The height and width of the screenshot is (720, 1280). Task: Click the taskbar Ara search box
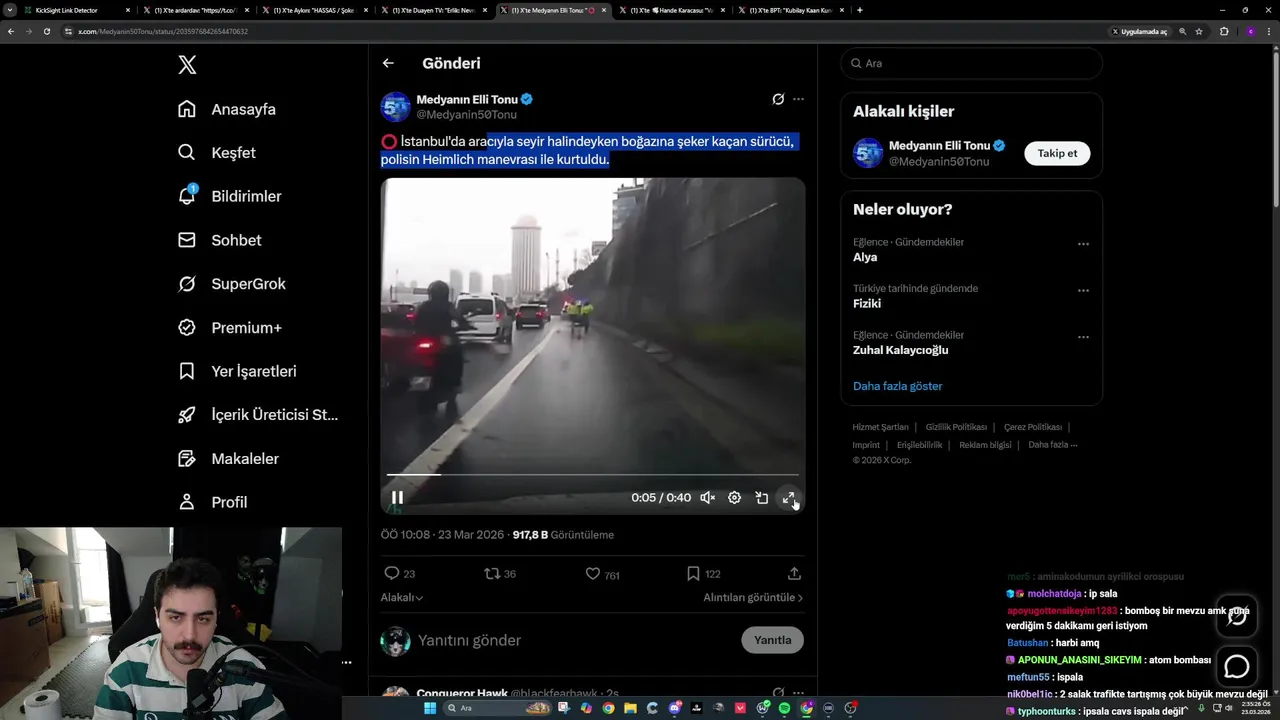[498, 708]
